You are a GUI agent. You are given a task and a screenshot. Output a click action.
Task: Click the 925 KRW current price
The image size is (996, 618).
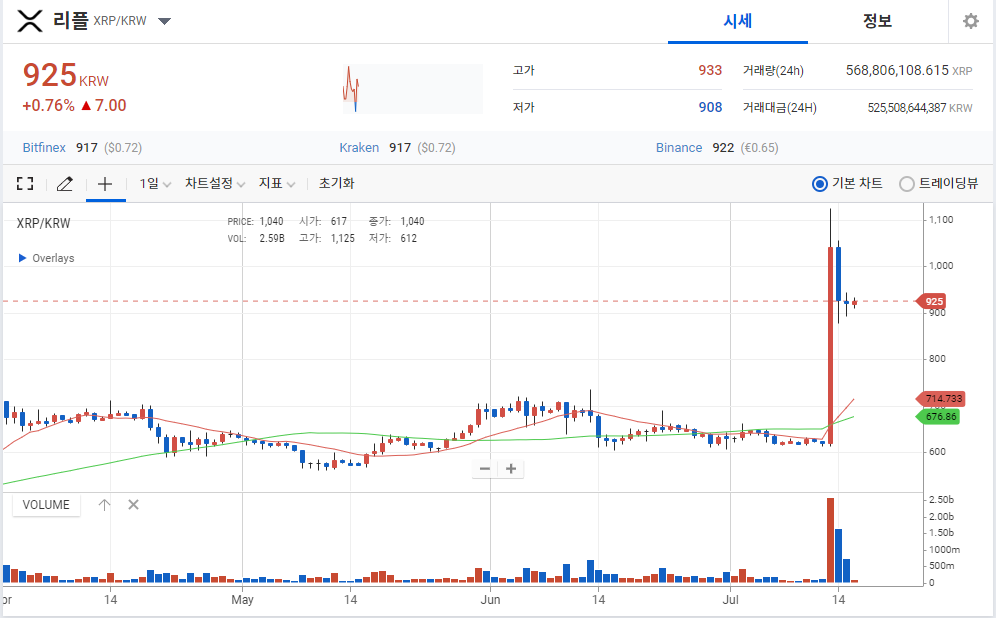point(65,76)
